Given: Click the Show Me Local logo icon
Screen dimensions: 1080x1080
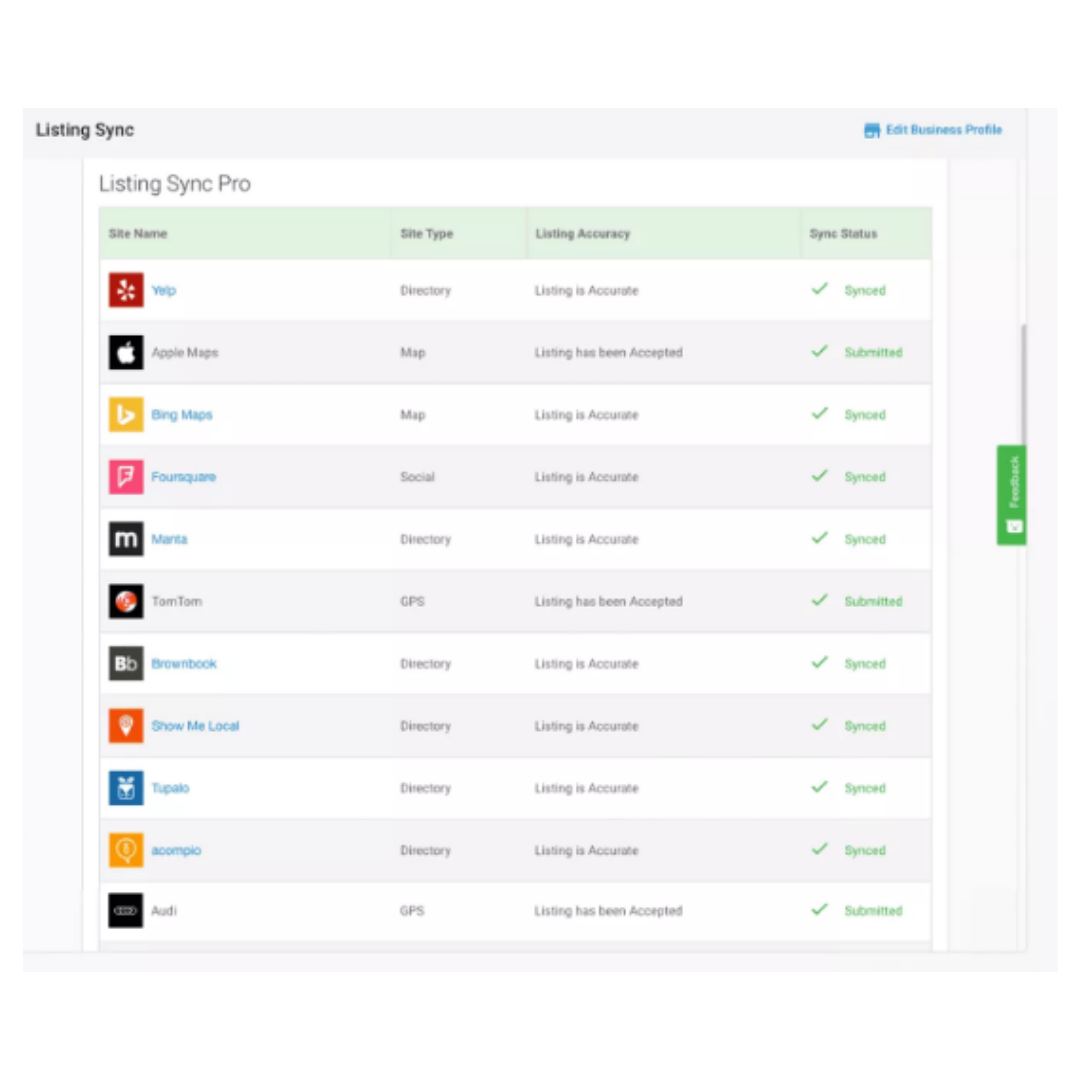Looking at the screenshot, I should pos(126,725).
